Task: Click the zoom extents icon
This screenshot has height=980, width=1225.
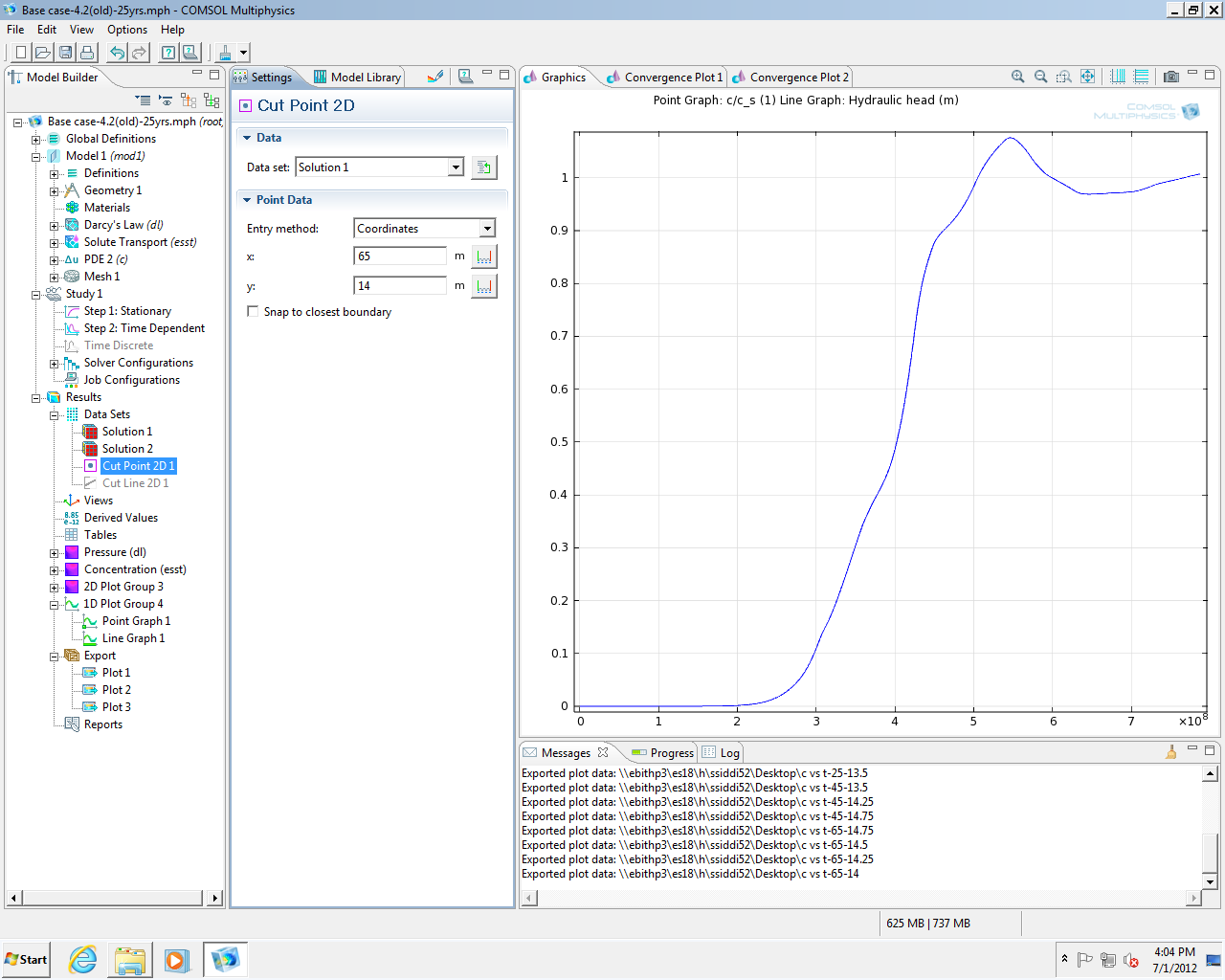Action: point(1088,77)
